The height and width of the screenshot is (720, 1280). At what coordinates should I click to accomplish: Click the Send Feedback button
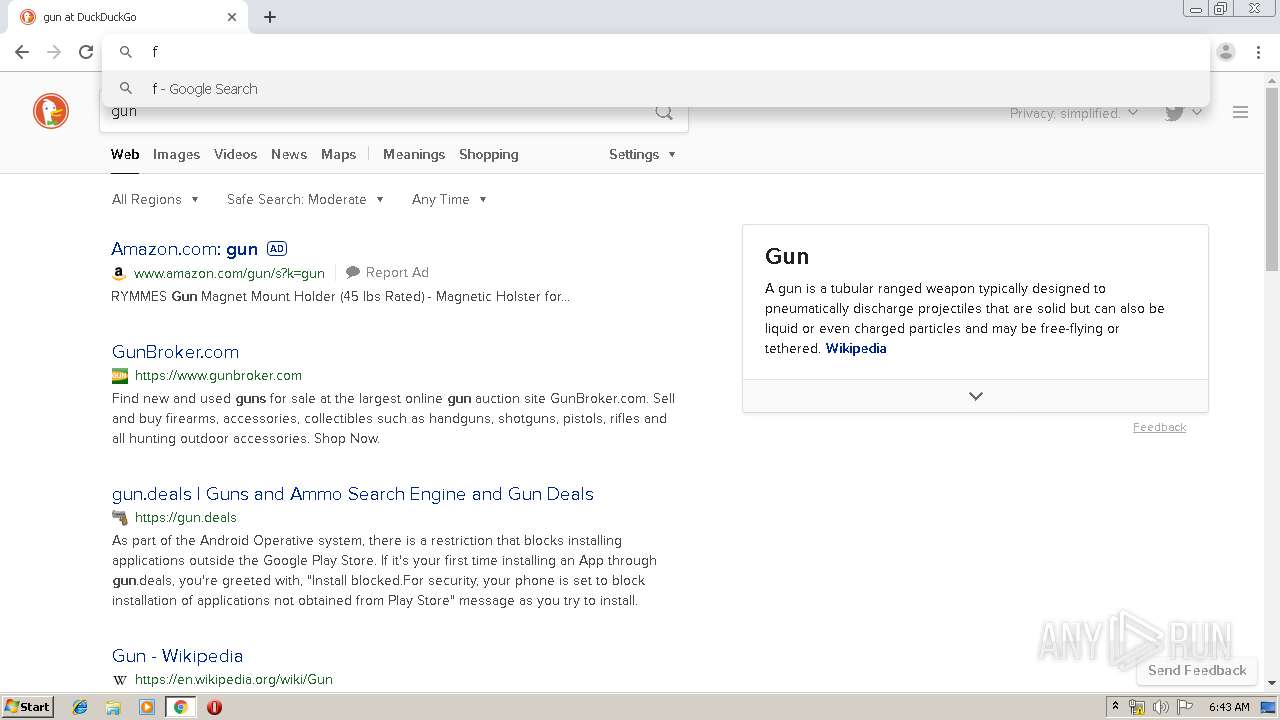point(1197,670)
